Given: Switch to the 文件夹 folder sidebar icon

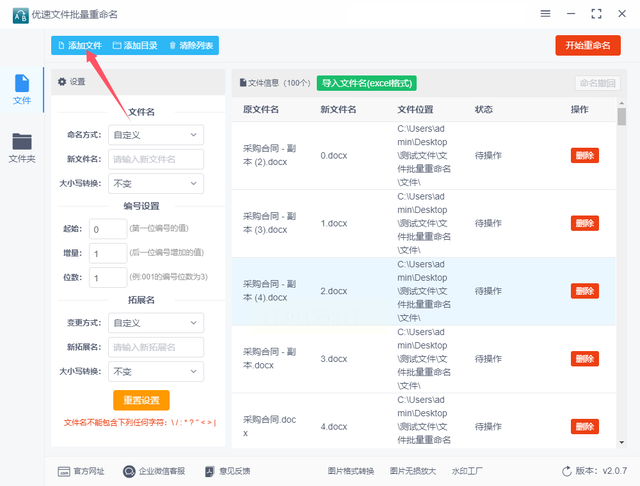Looking at the screenshot, I should coord(22,141).
